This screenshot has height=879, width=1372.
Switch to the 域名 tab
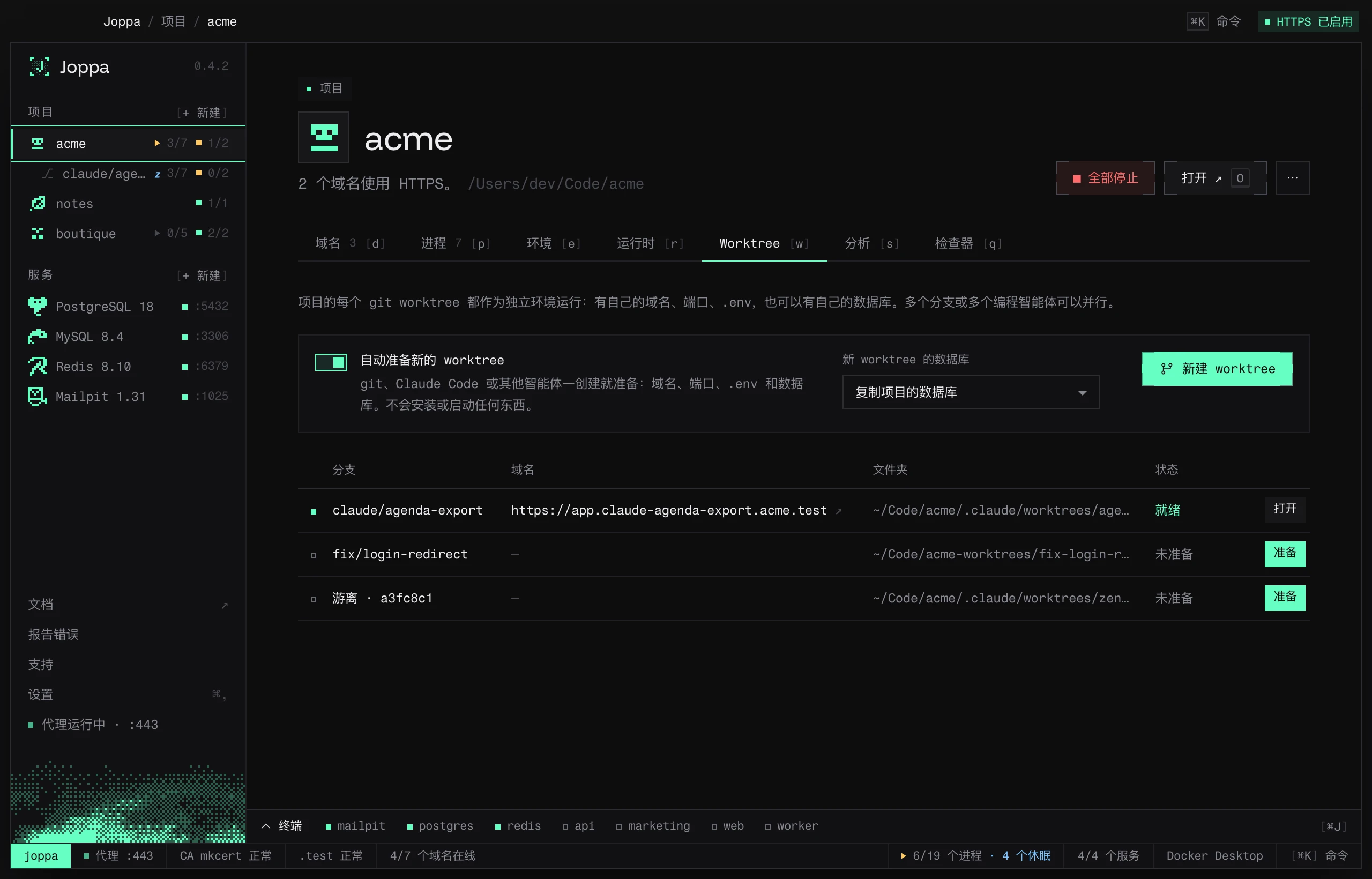(351, 244)
